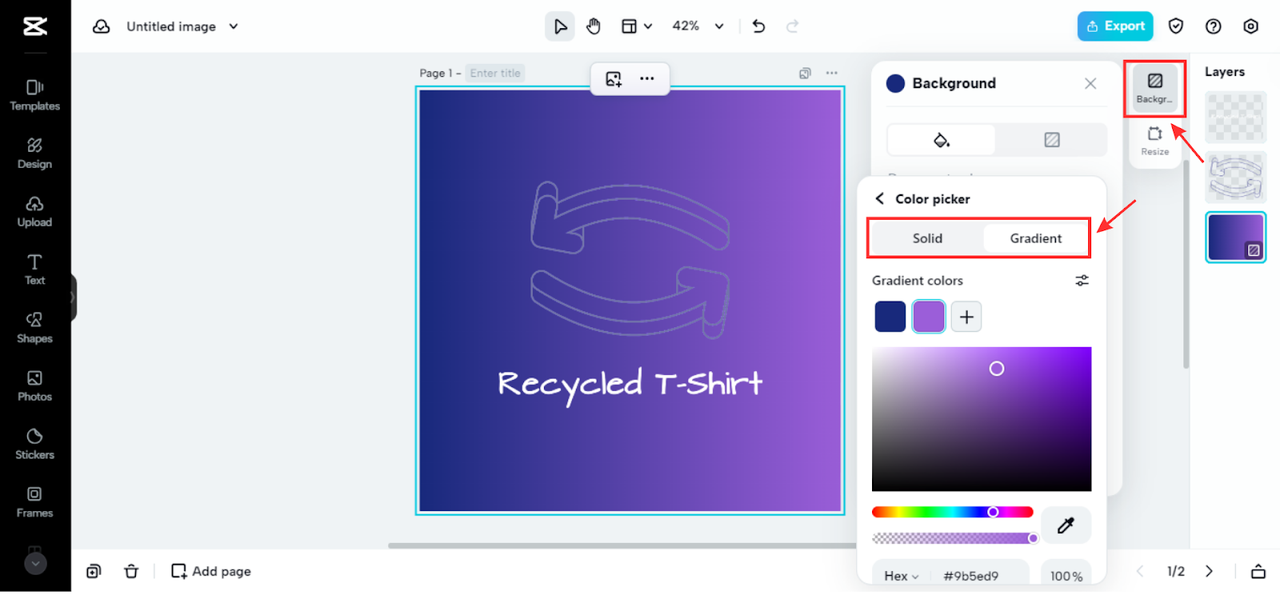Open more options in canvas floating toolbar
This screenshot has width=1280, height=595.
pos(647,79)
